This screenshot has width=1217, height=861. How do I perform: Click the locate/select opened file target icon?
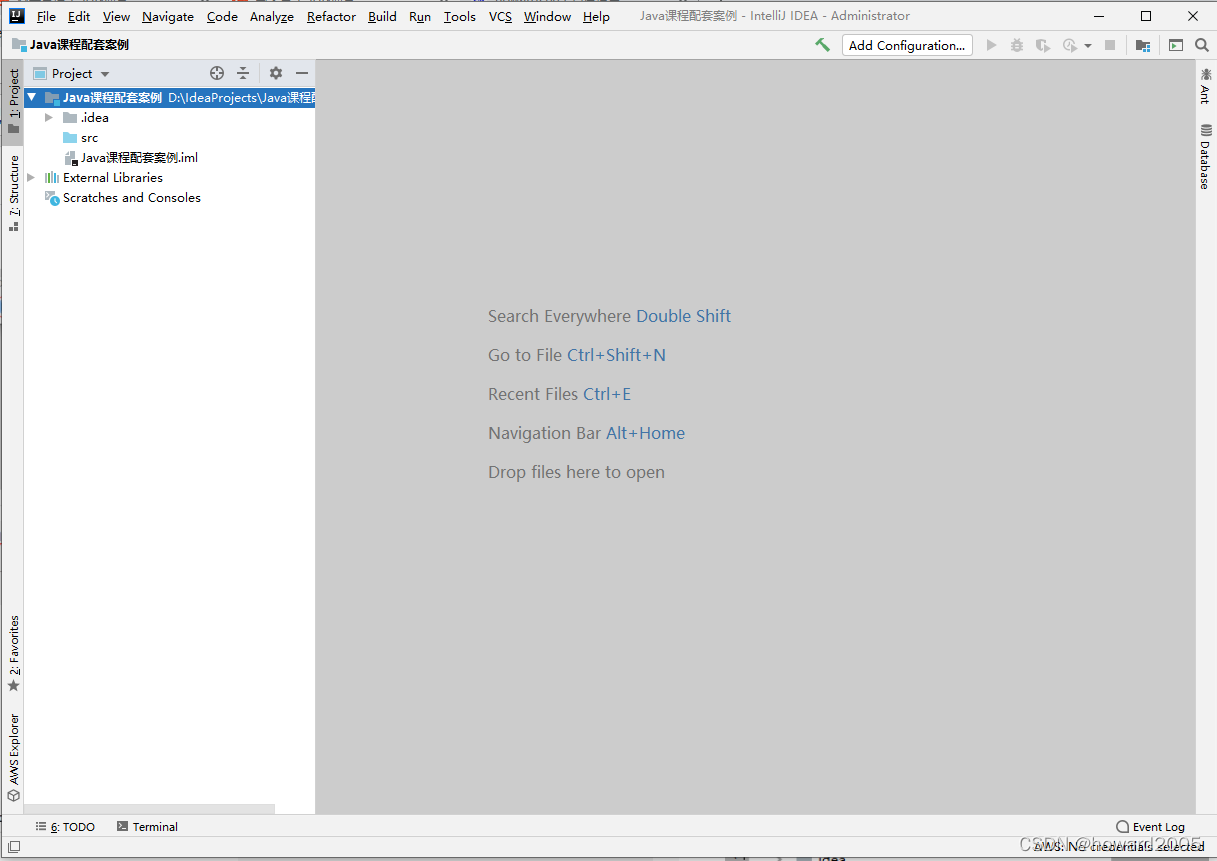[x=217, y=73]
